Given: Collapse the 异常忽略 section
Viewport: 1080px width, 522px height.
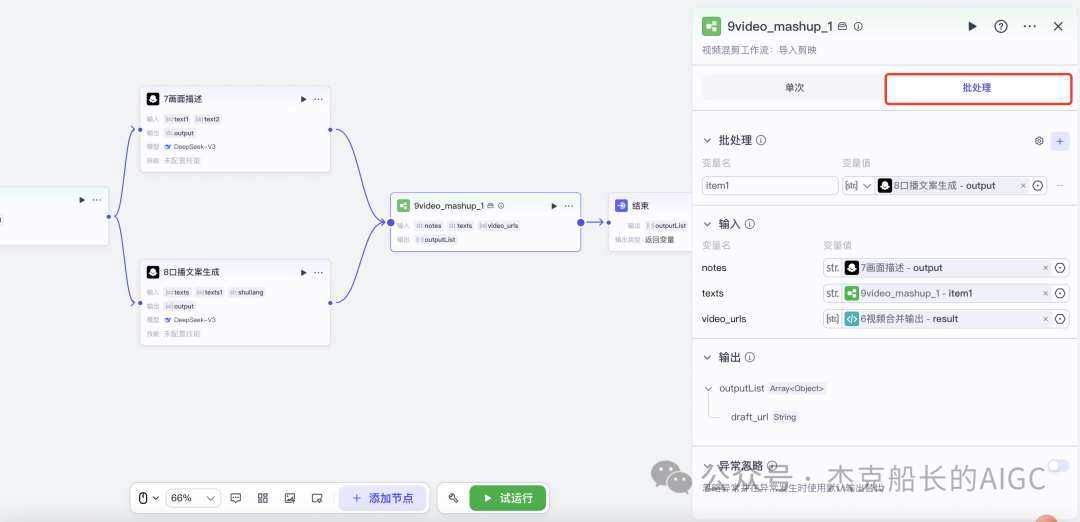Looking at the screenshot, I should (707, 466).
